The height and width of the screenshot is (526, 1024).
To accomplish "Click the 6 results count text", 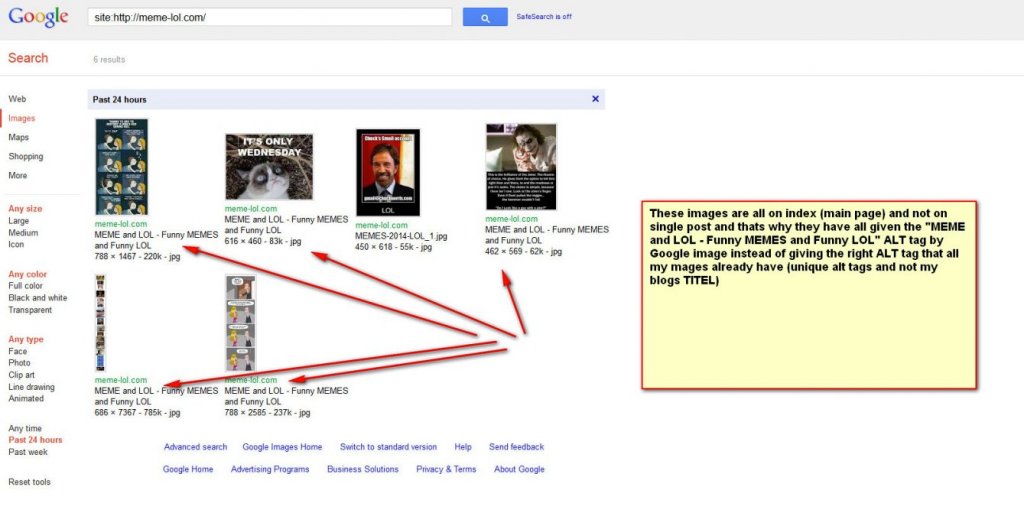I will tap(109, 59).
